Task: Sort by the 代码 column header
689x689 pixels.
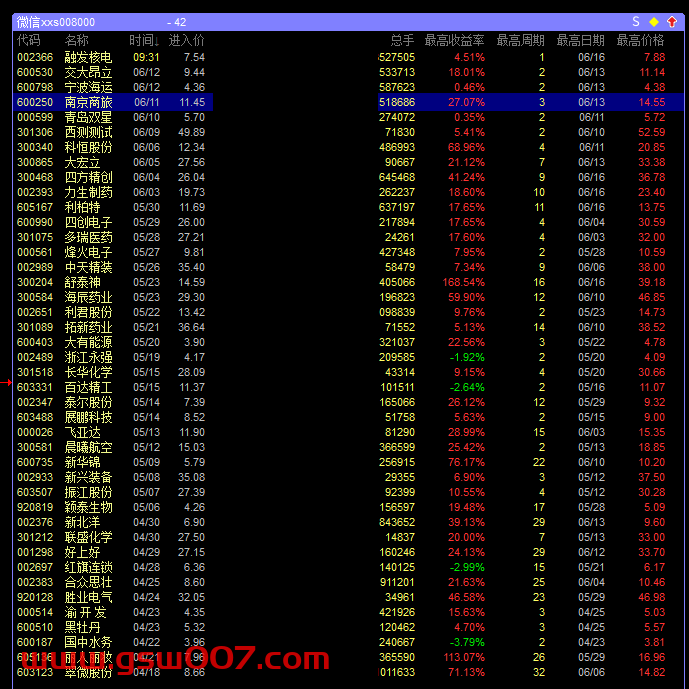Action: [x=29, y=40]
